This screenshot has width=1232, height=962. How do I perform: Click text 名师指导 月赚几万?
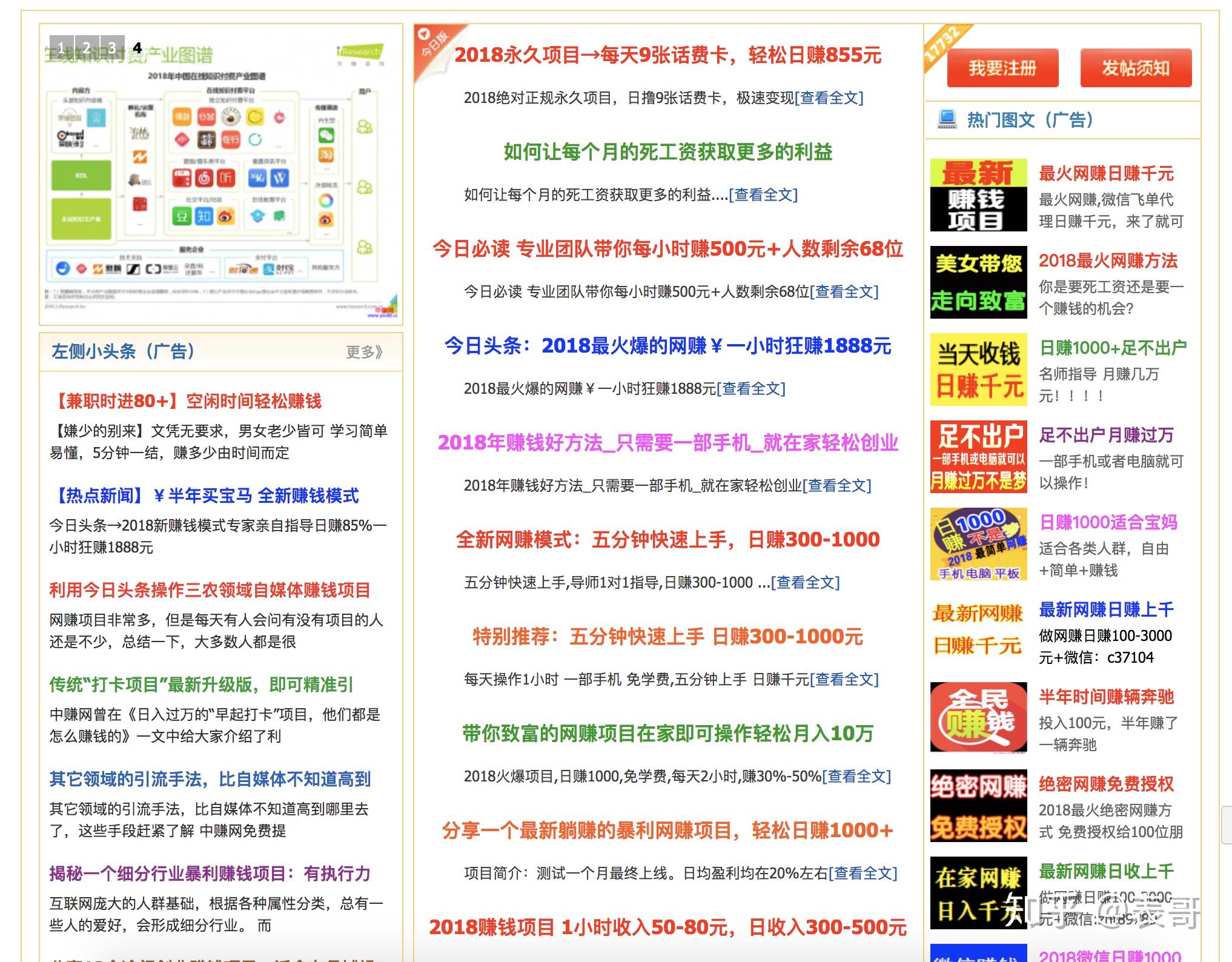1099,374
